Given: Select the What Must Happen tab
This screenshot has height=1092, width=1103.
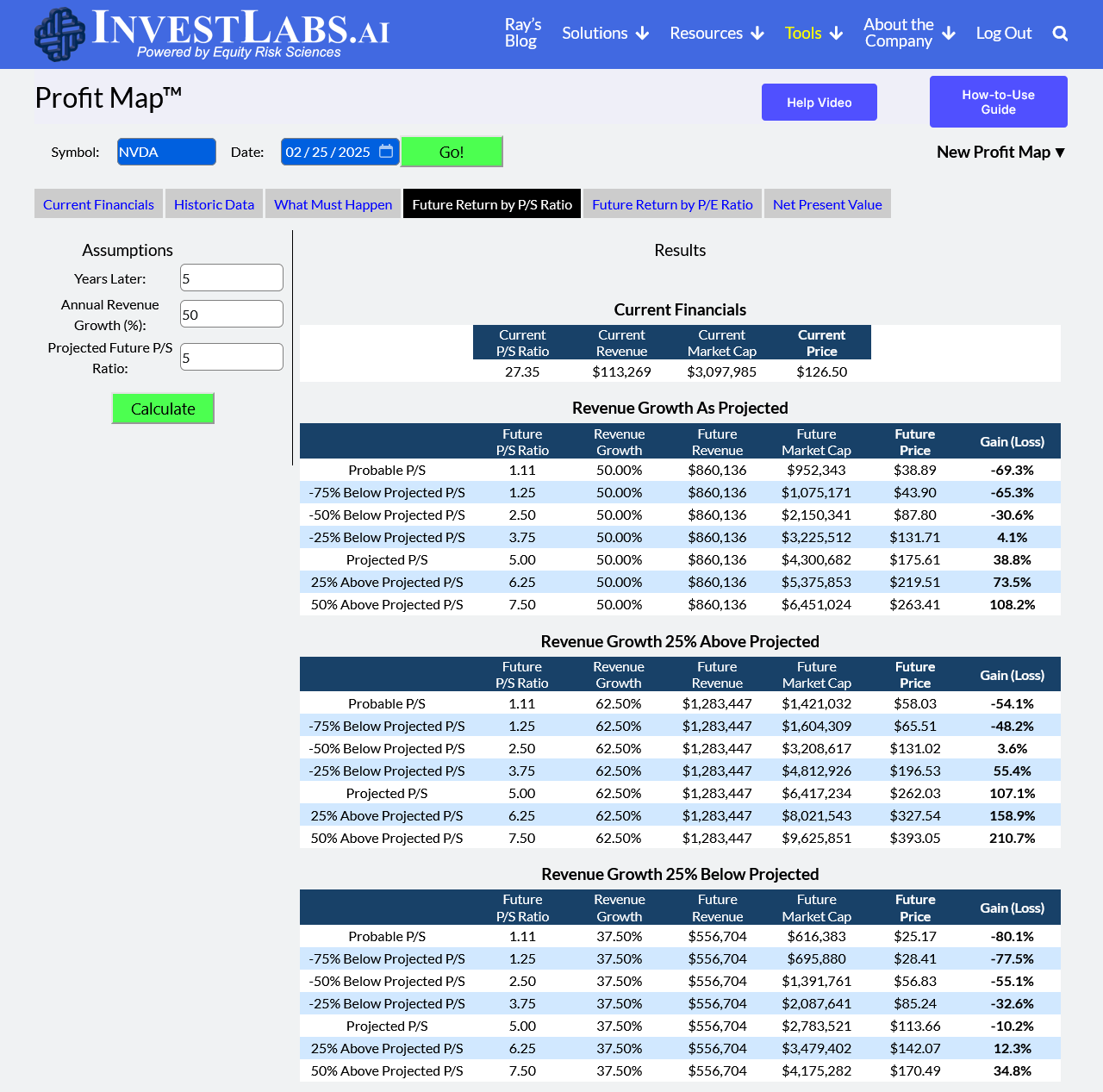Looking at the screenshot, I should point(333,204).
